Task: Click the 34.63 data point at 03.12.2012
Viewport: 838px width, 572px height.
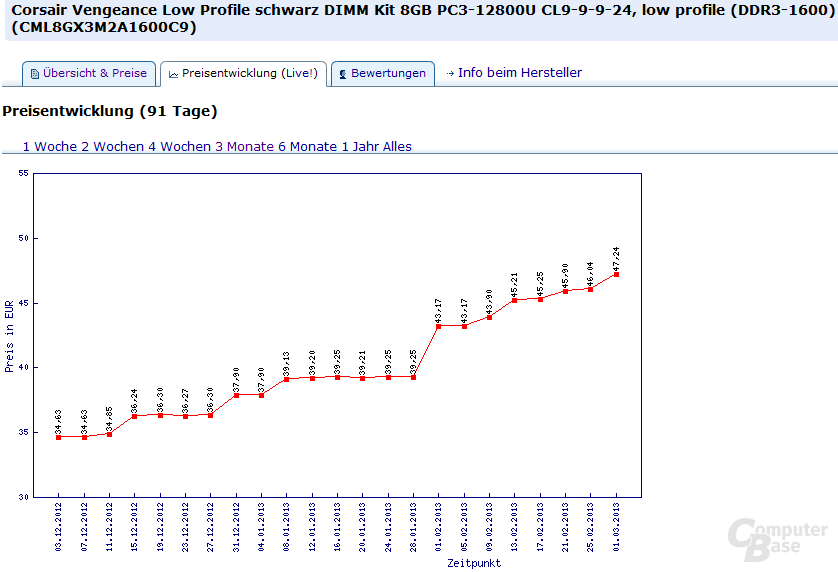Action: 58,437
